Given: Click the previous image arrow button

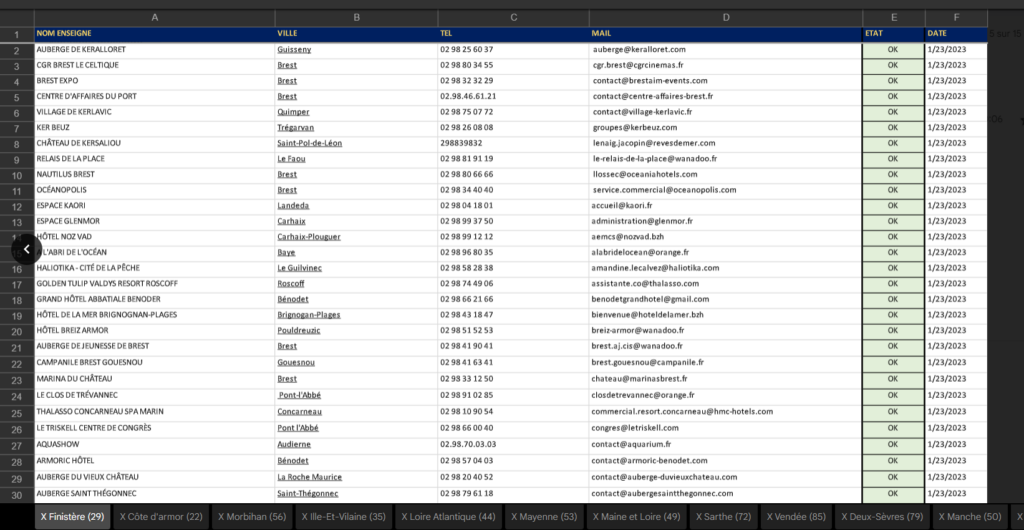Looking at the screenshot, I should point(26,249).
